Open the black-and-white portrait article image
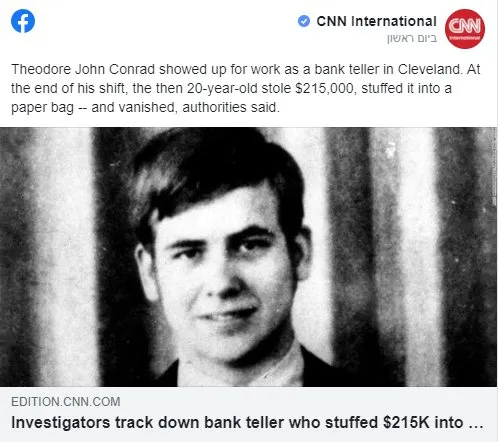Screen dimensions: 498x442 point(248,257)
